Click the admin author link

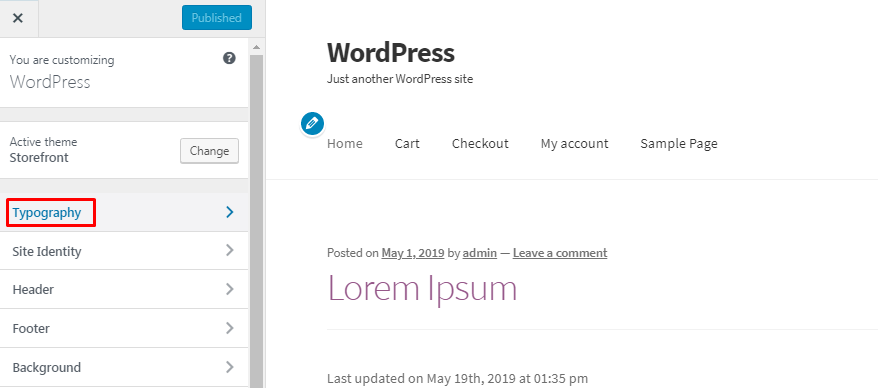point(480,253)
